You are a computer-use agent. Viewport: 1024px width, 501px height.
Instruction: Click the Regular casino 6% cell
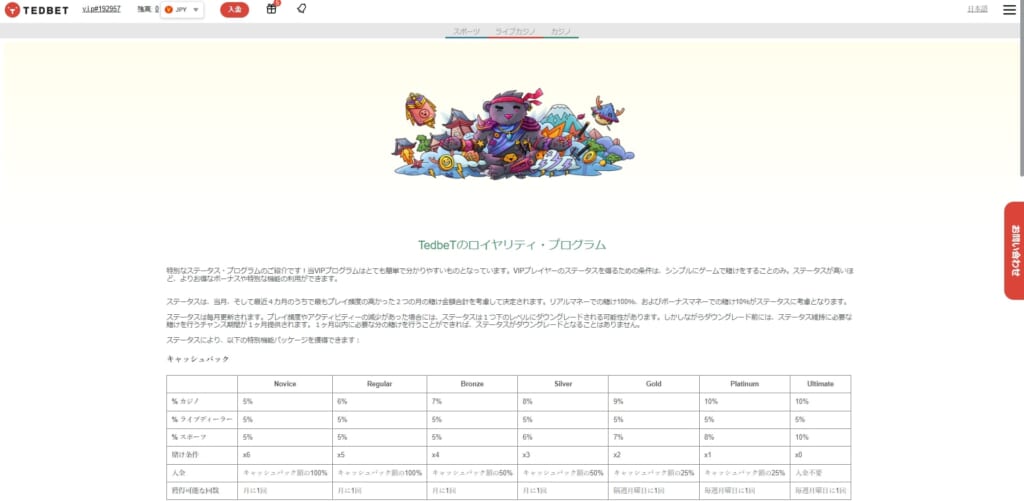pos(379,402)
